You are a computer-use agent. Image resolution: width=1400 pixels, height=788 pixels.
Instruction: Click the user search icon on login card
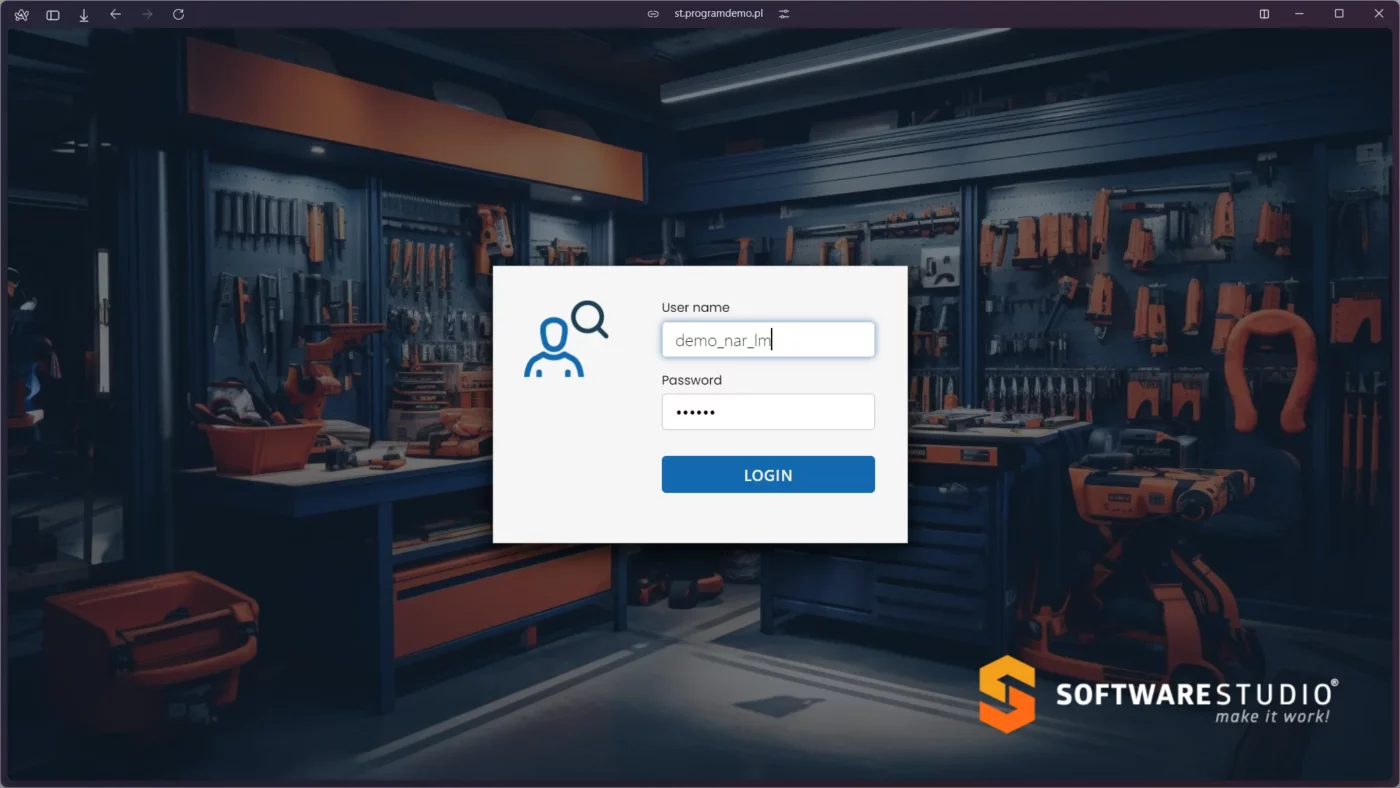(x=565, y=339)
